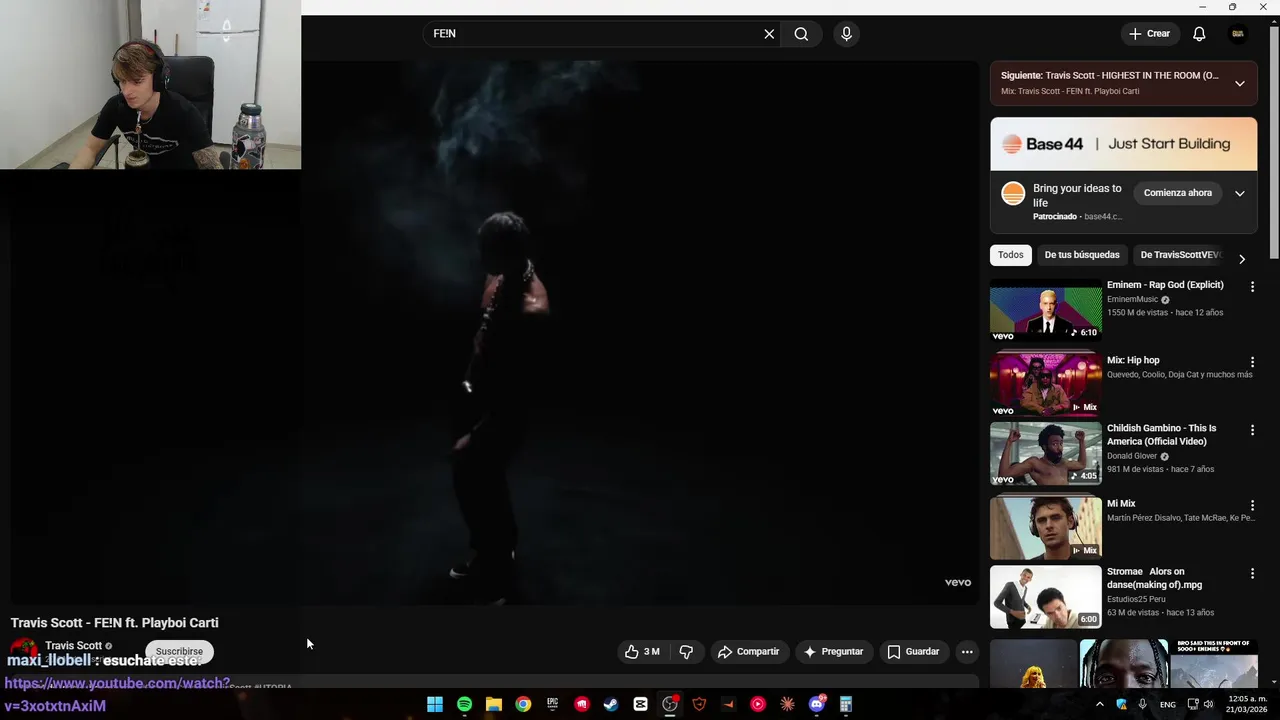The image size is (1280, 720).
Task: Open options for Stromae Alors on danse
Action: click(1252, 574)
